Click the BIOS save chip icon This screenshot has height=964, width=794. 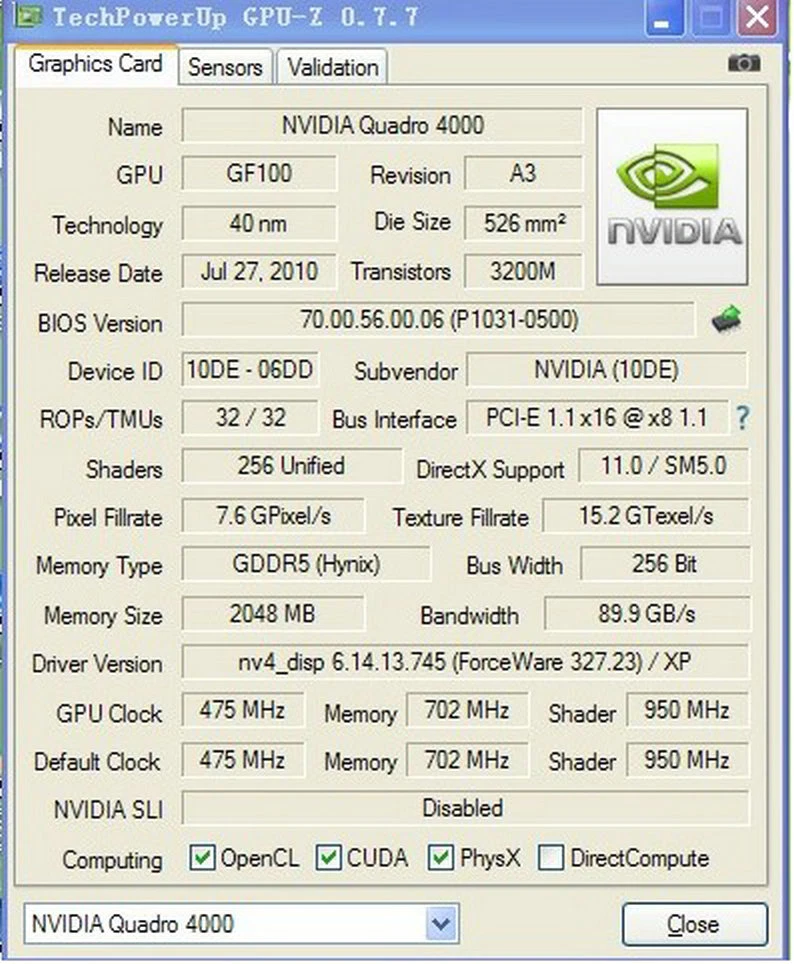point(726,319)
